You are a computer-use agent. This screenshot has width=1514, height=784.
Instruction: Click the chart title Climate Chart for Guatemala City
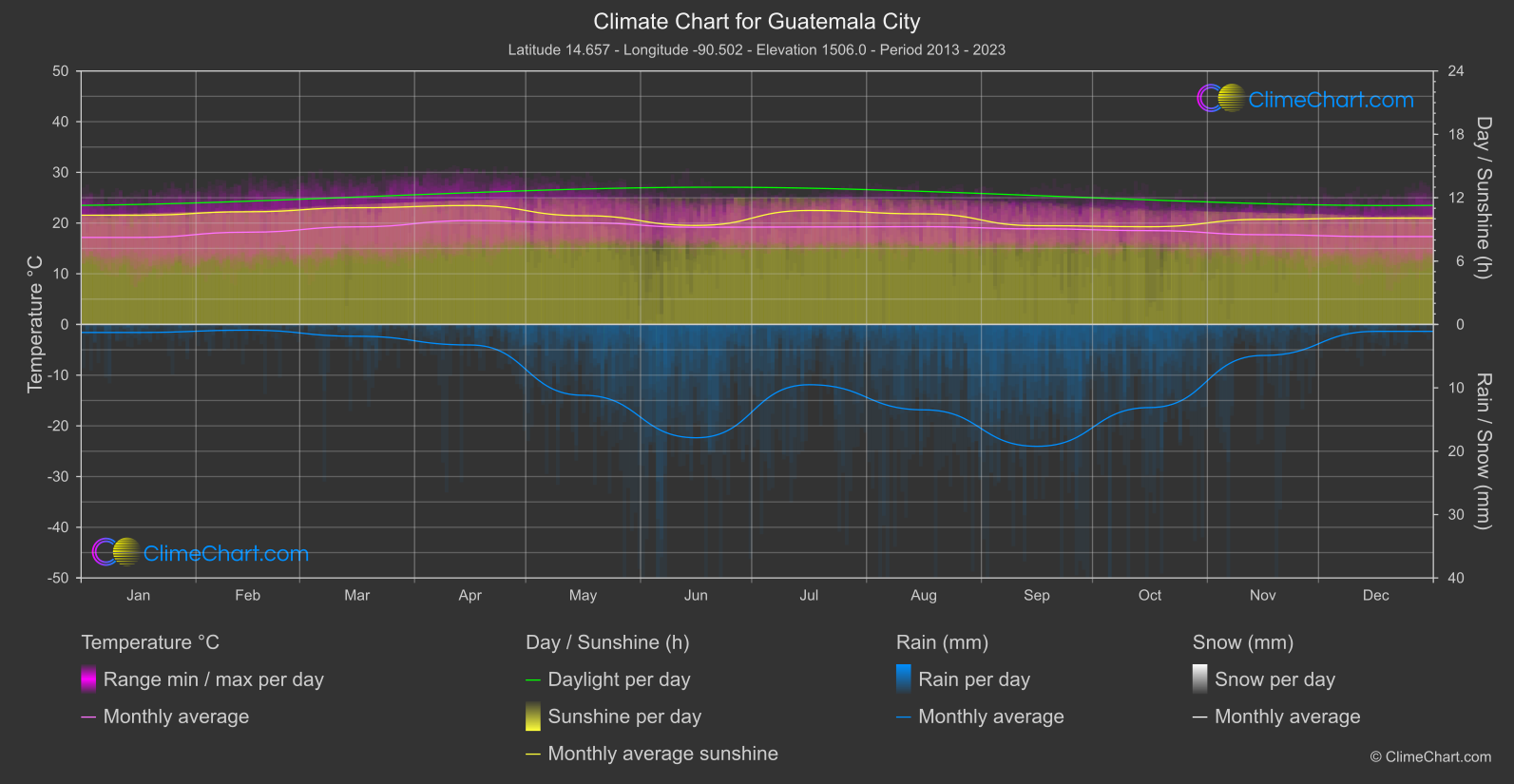(757, 21)
